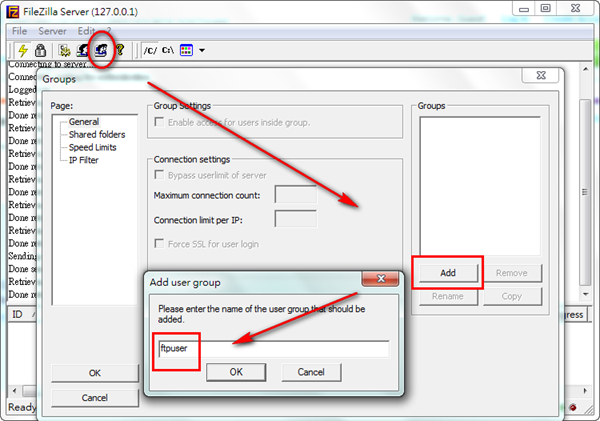Click the colored grid sort icon

coord(186,50)
